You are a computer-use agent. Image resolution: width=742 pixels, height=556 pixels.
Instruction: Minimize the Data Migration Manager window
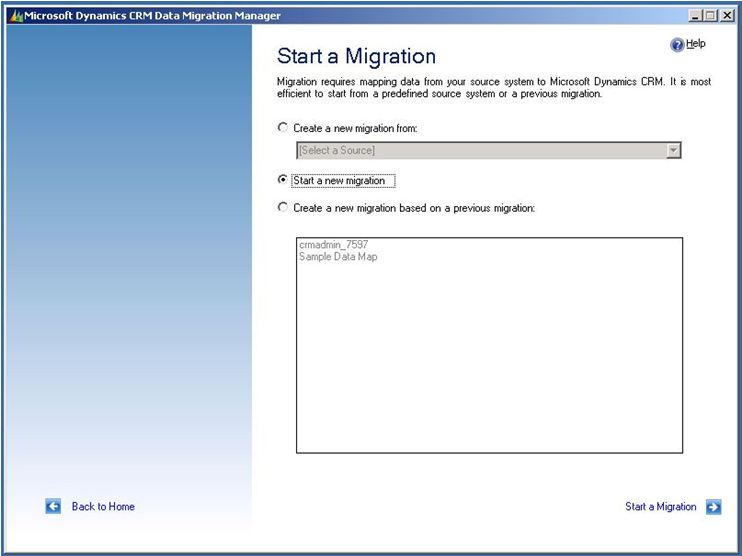point(695,16)
